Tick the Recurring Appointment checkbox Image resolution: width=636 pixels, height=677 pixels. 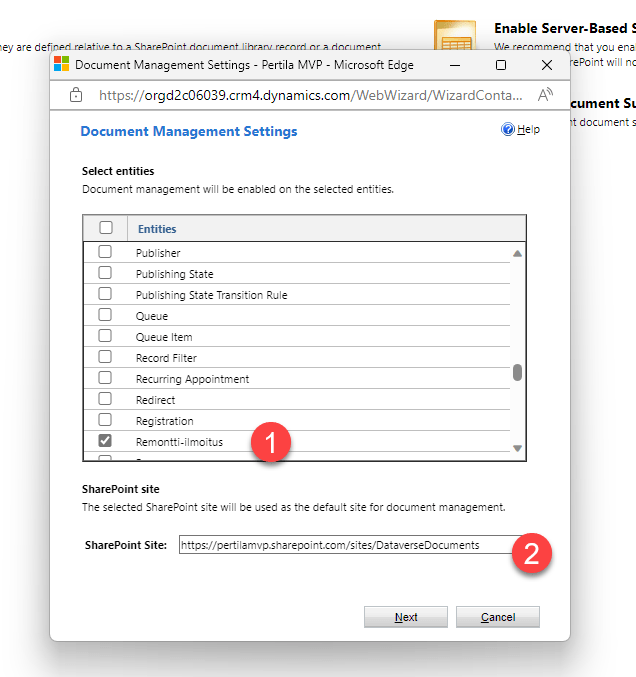(x=105, y=379)
